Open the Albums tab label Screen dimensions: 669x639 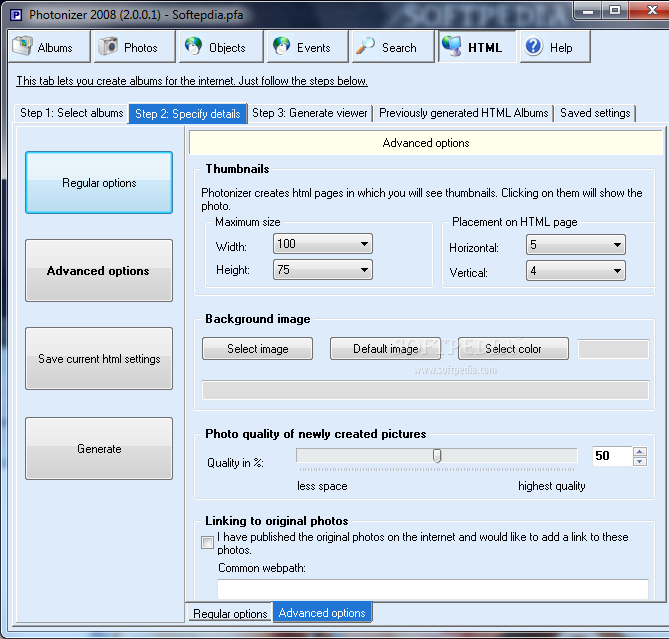(x=55, y=48)
